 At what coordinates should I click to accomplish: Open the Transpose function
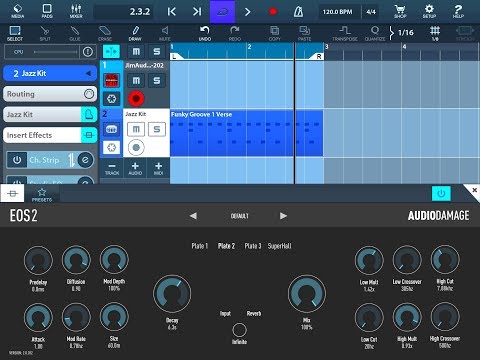point(345,33)
